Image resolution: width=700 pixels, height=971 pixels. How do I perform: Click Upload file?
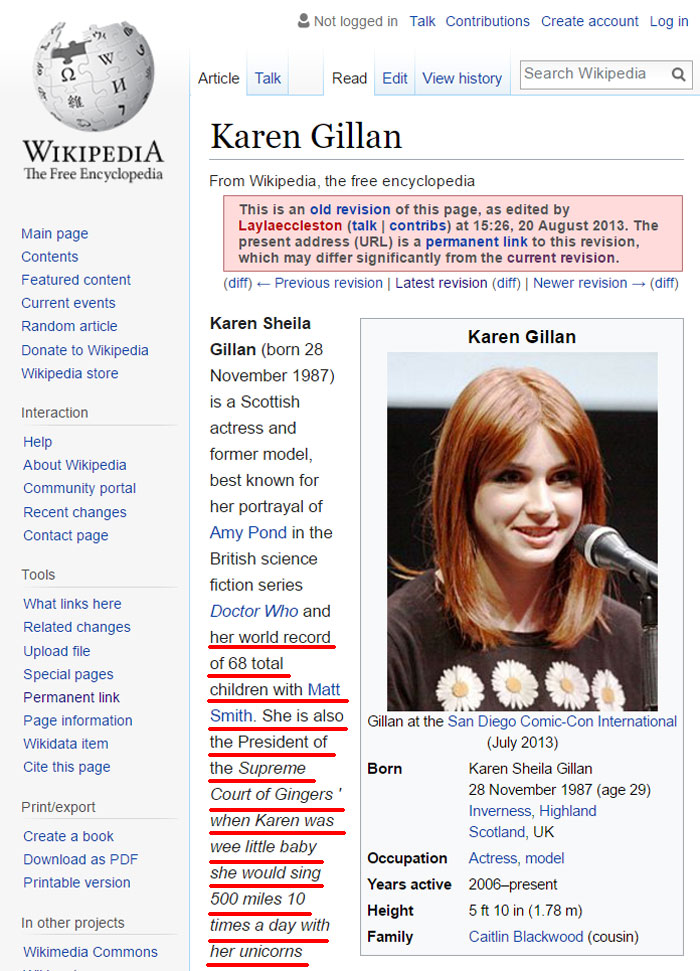(x=57, y=651)
